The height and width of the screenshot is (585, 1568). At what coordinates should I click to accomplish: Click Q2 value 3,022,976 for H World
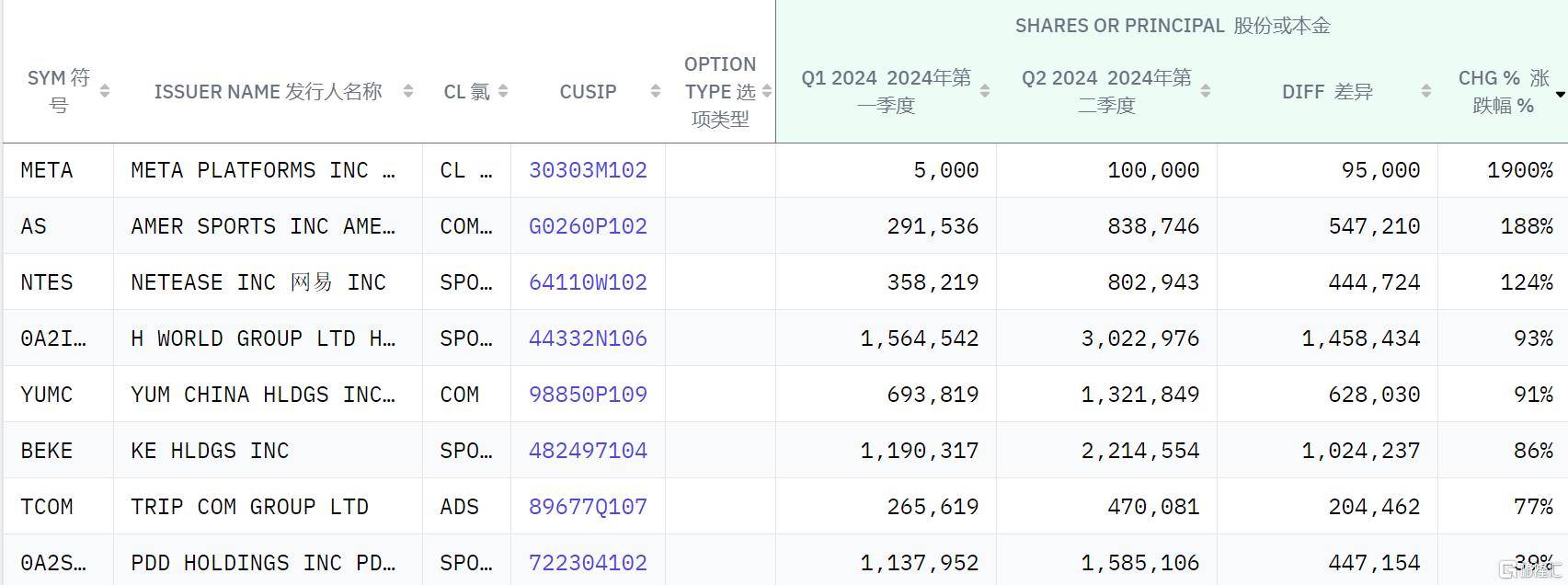pyautogui.click(x=1140, y=338)
